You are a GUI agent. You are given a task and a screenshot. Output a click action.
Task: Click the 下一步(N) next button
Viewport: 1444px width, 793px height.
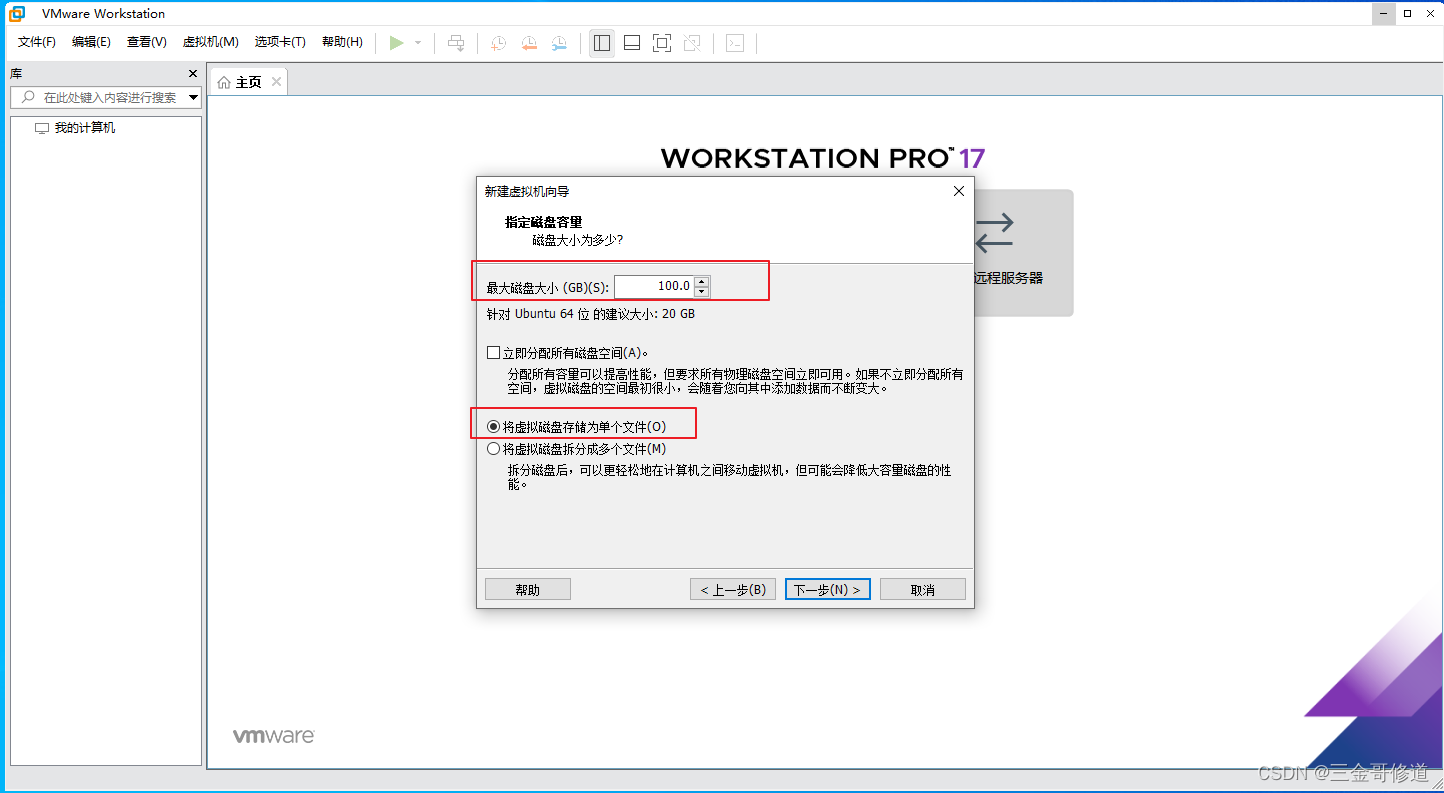click(828, 589)
